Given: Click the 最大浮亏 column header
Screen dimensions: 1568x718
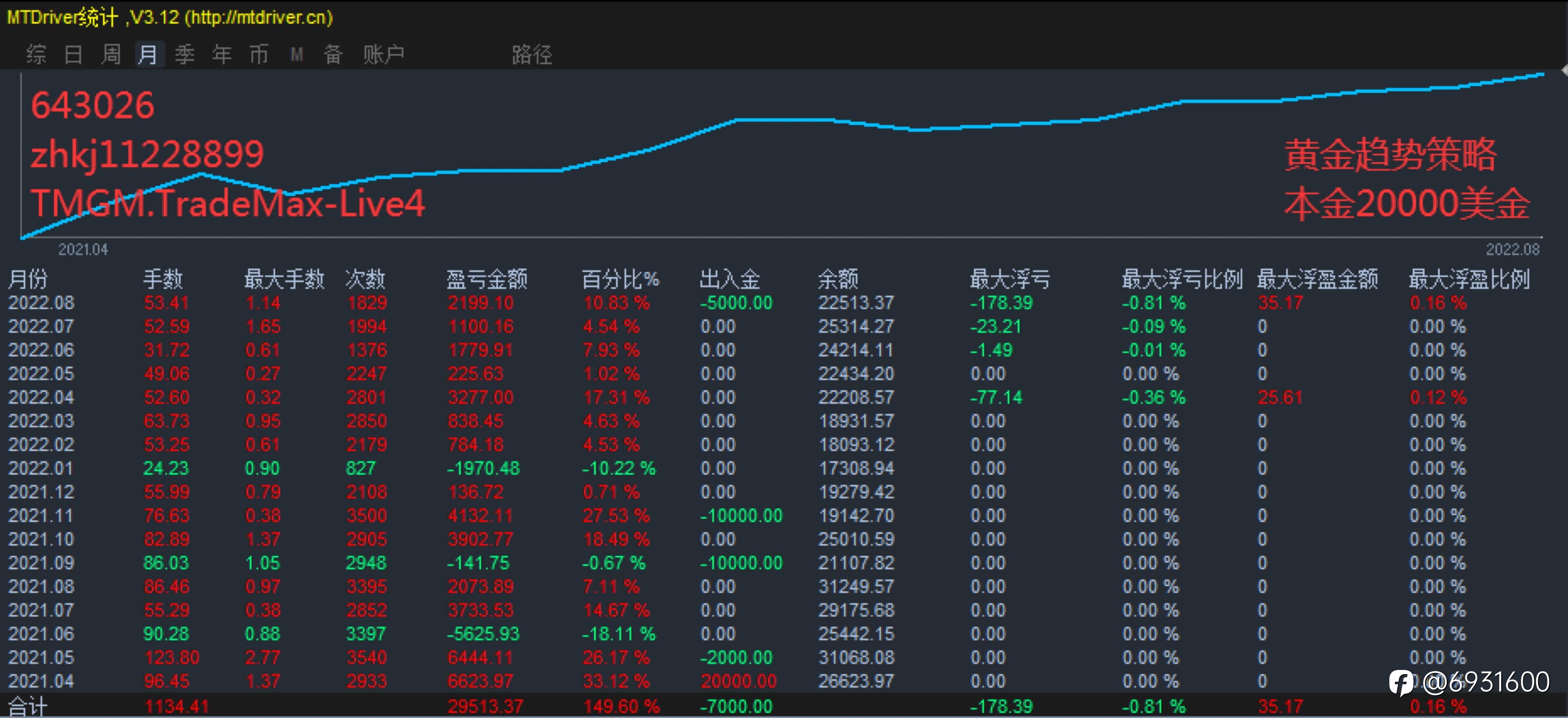Looking at the screenshot, I should (x=1010, y=279).
